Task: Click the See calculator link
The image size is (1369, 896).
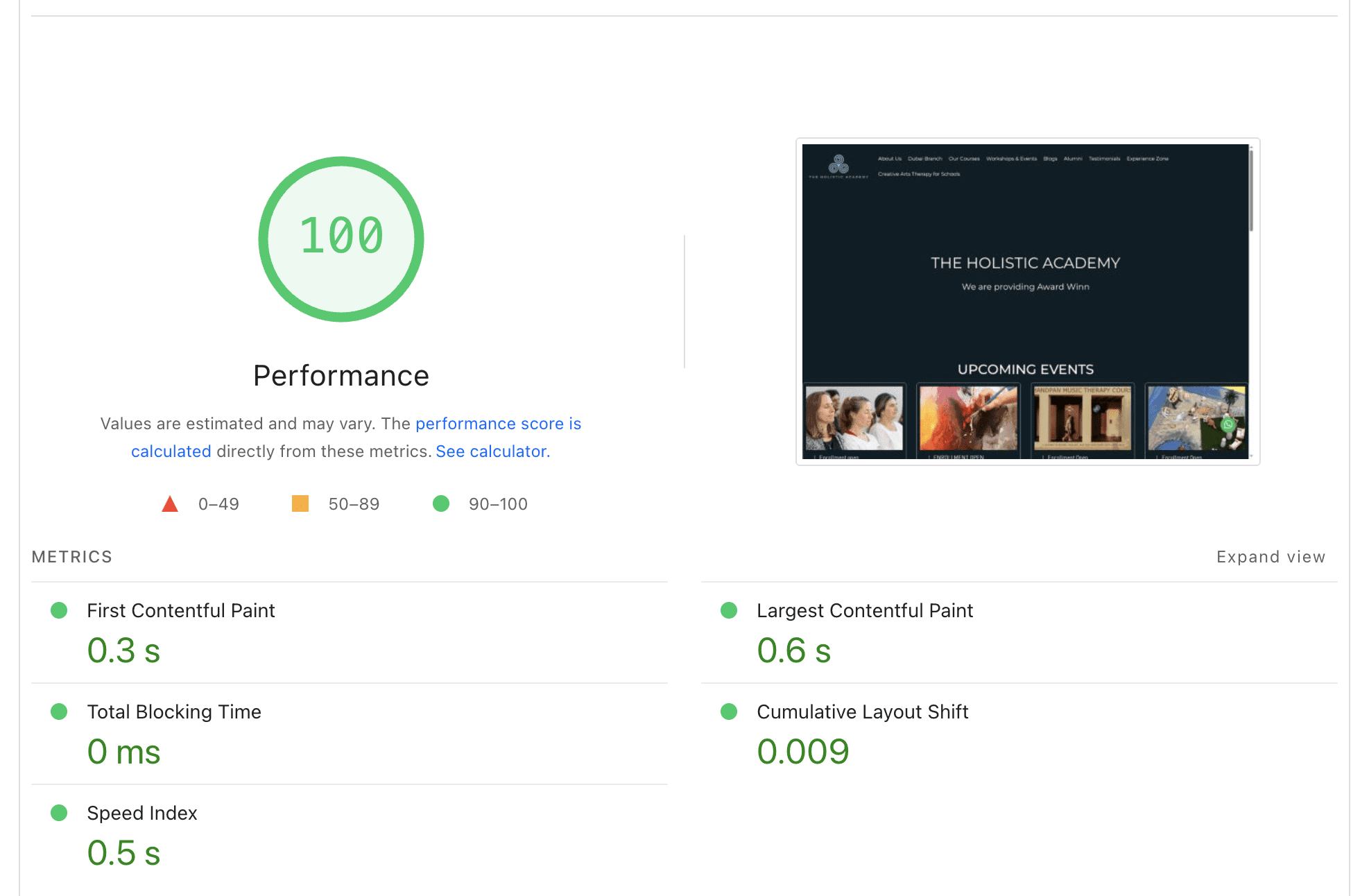Action: point(491,451)
